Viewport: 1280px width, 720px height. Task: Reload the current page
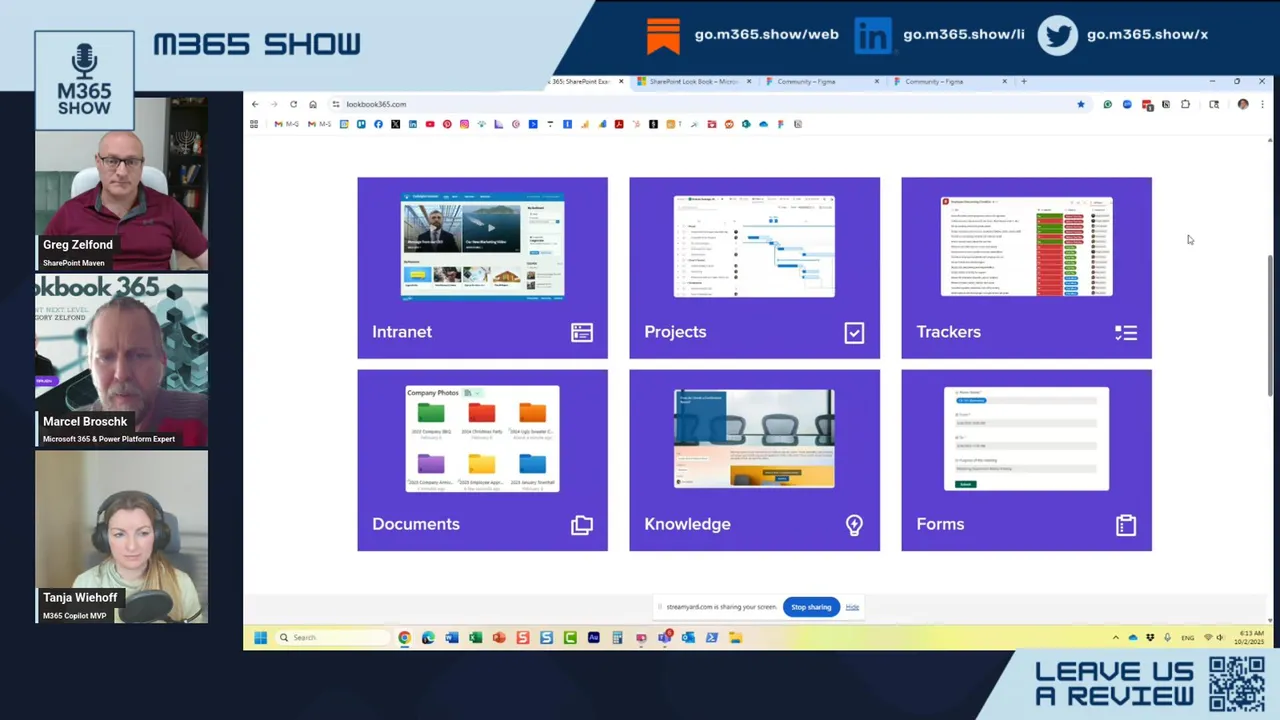tap(293, 104)
